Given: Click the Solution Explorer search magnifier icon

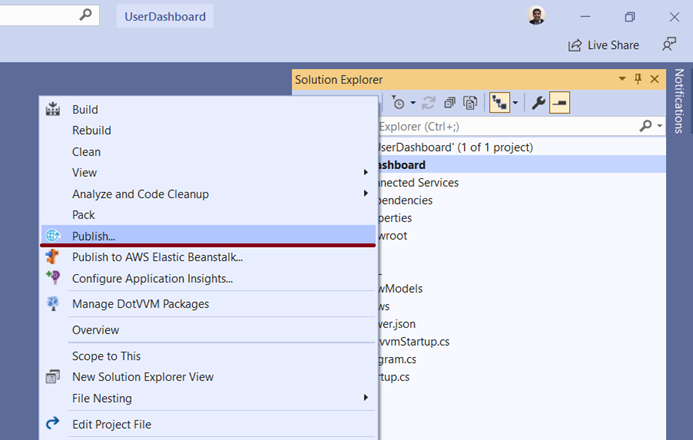Looking at the screenshot, I should coord(646,126).
